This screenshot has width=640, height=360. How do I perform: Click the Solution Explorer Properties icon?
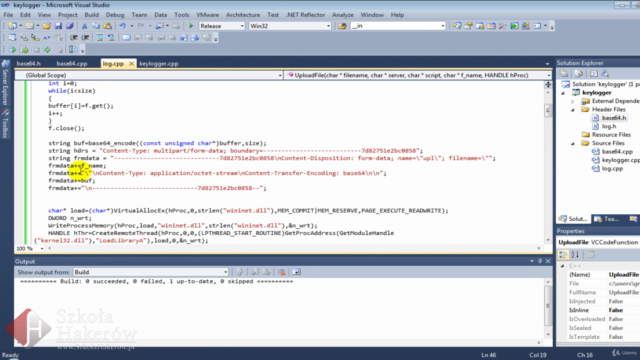564,74
